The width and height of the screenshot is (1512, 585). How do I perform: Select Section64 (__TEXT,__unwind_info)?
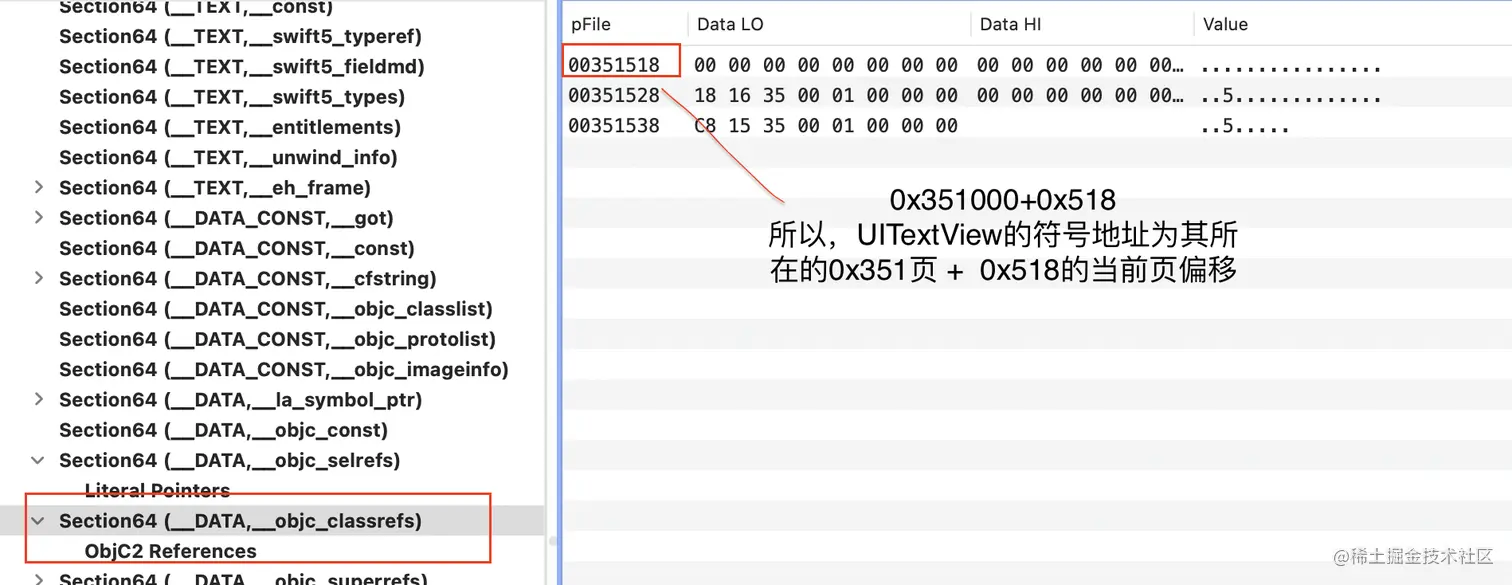[228, 157]
